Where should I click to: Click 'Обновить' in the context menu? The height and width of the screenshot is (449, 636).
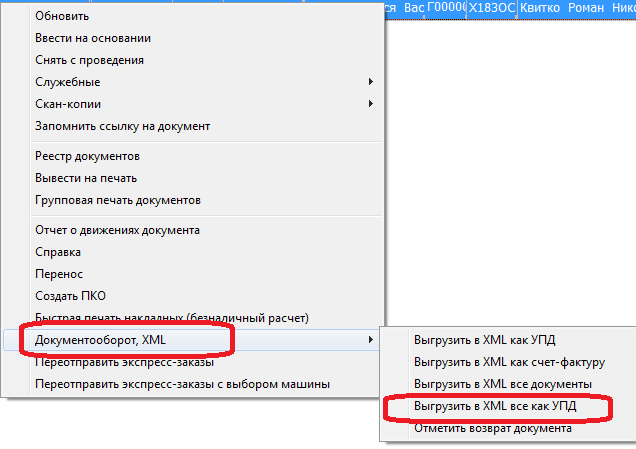62,16
